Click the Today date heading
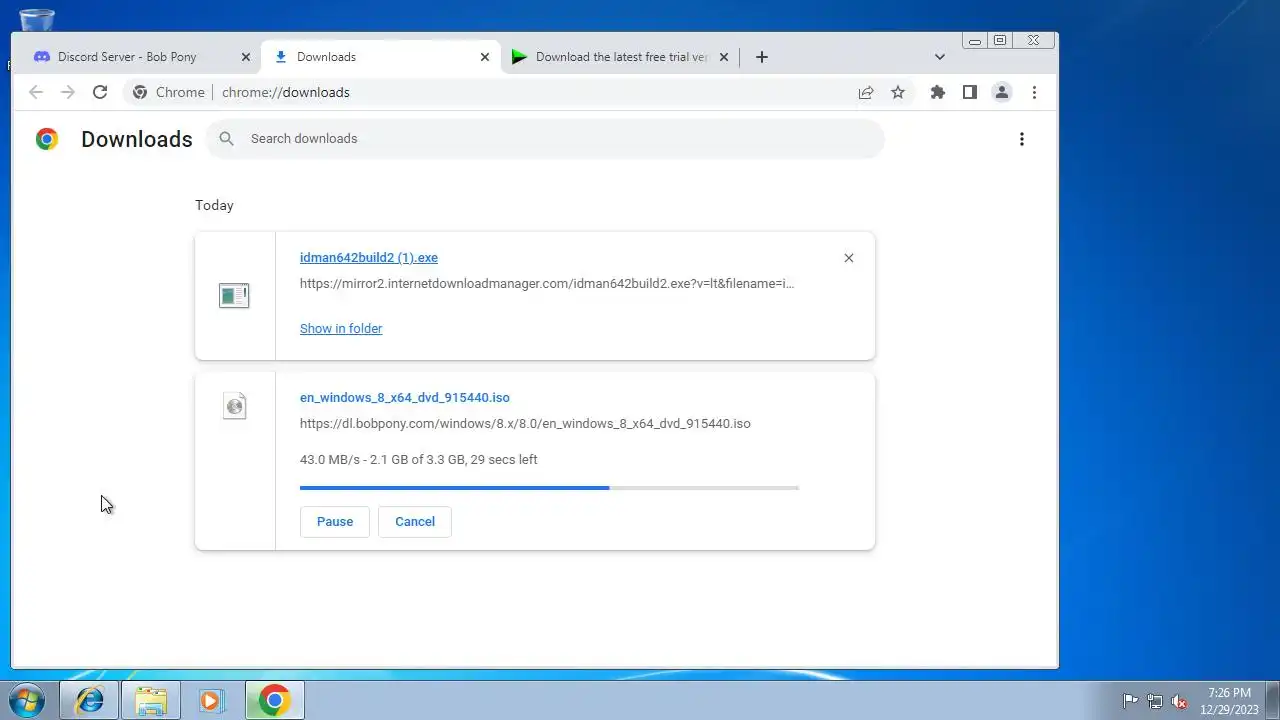The image size is (1280, 720). (x=214, y=205)
